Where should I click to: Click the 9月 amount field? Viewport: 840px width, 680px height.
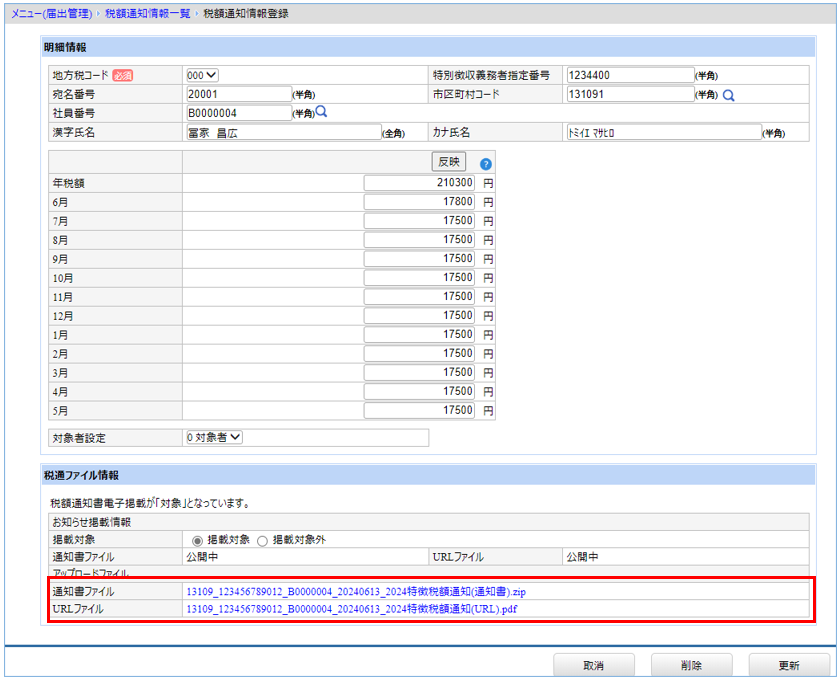click(419, 259)
